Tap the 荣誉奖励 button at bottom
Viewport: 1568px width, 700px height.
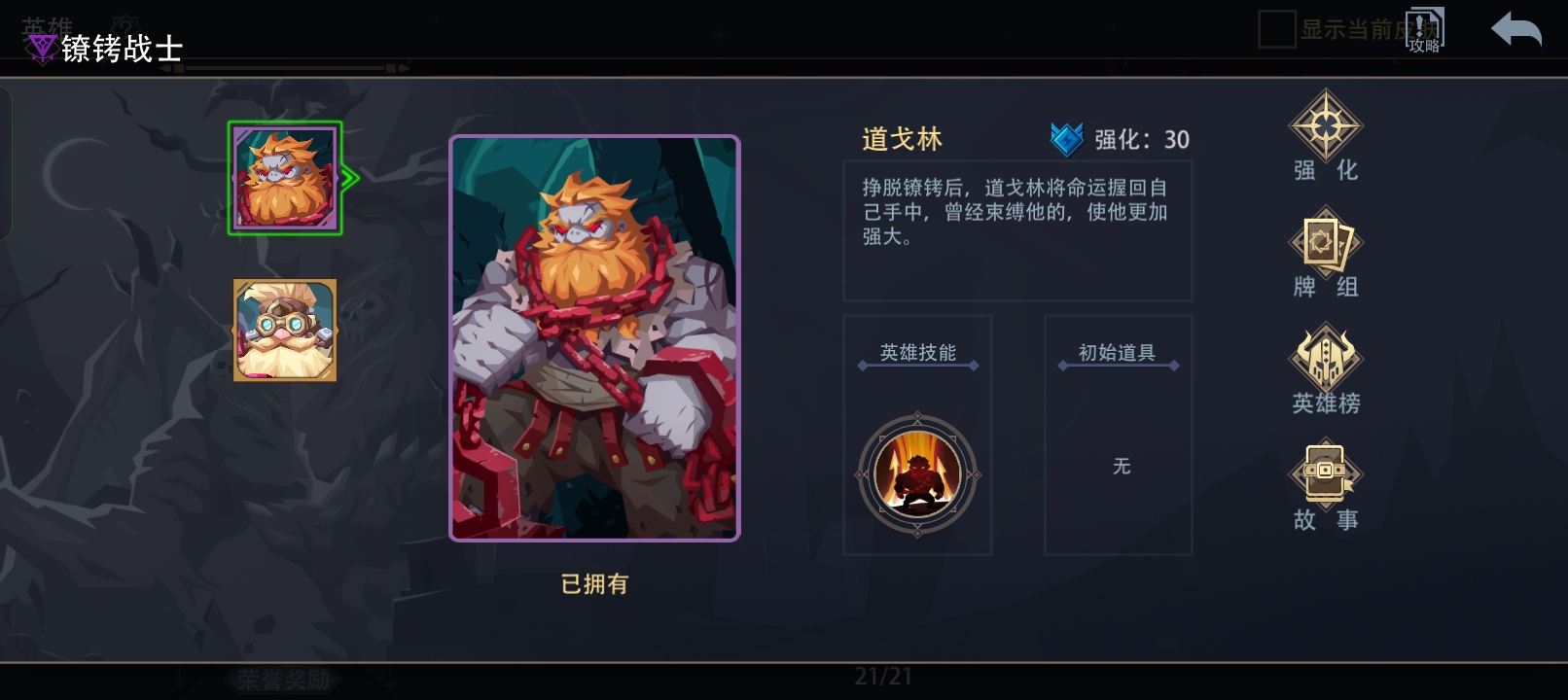click(284, 679)
